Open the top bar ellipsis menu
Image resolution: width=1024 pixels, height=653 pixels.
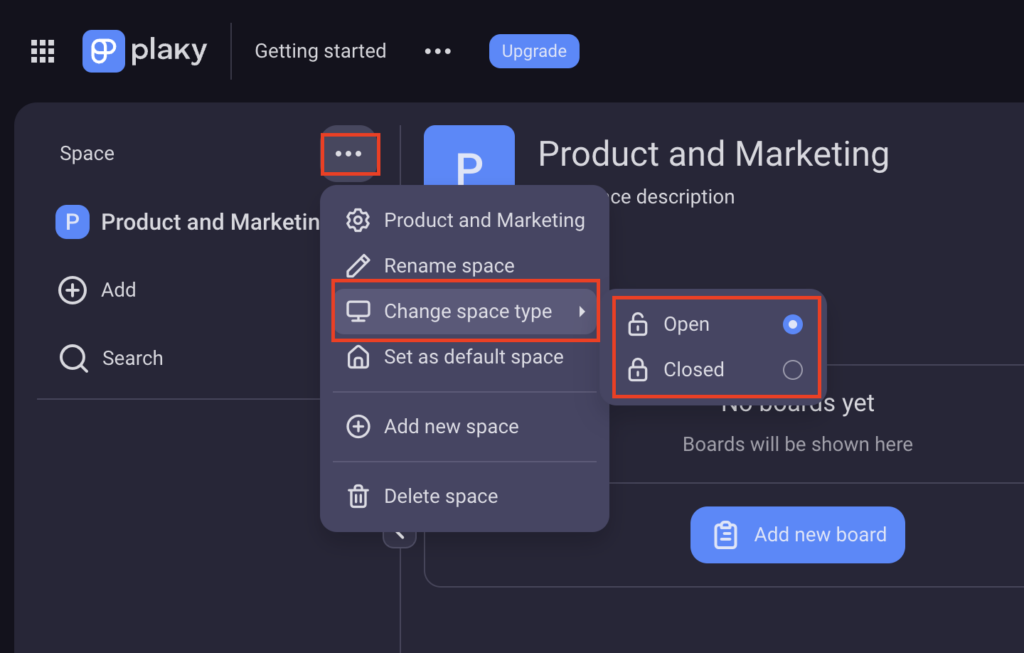tap(437, 51)
